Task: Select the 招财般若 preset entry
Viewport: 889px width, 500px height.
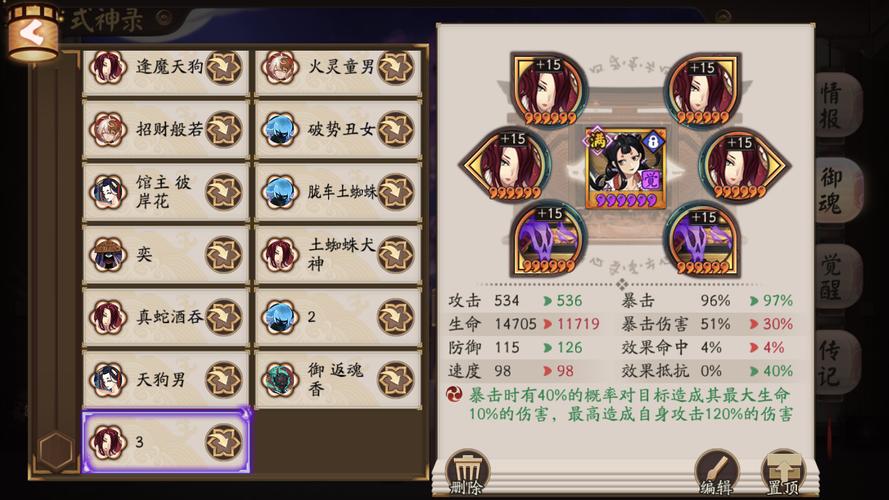Action: [166, 129]
